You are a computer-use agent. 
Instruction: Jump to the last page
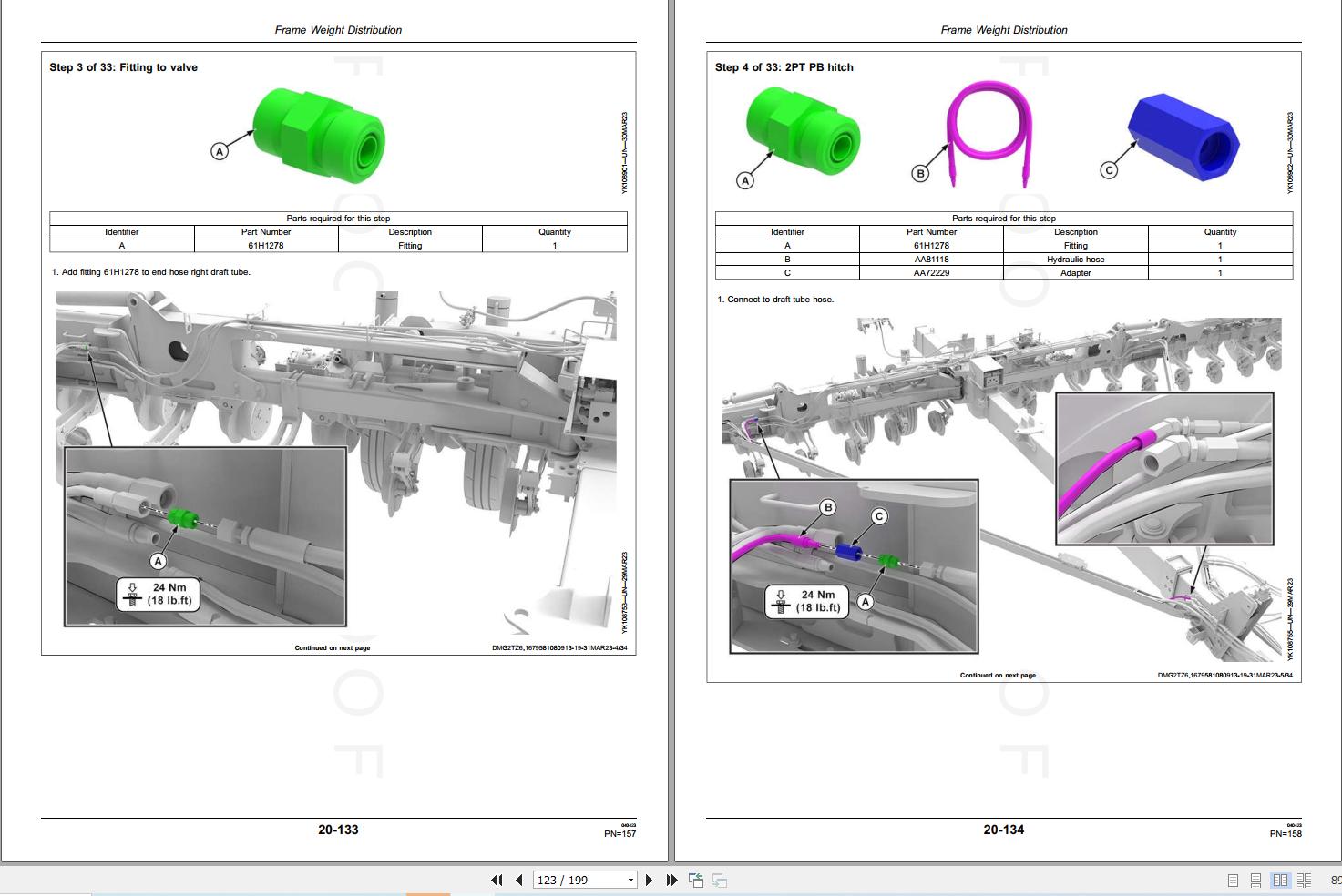[x=671, y=880]
